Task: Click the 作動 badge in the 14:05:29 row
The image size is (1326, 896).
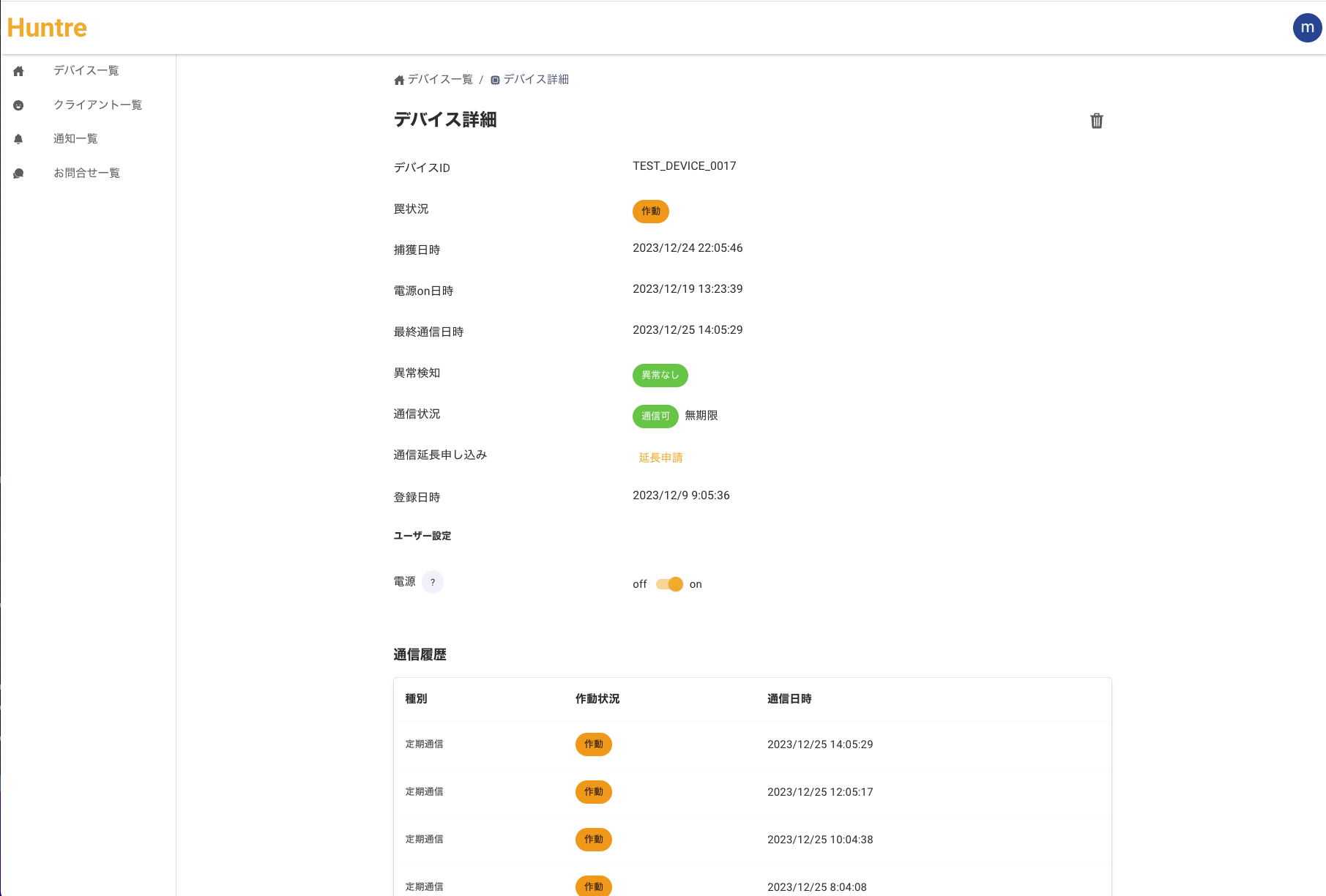Action: pos(594,744)
